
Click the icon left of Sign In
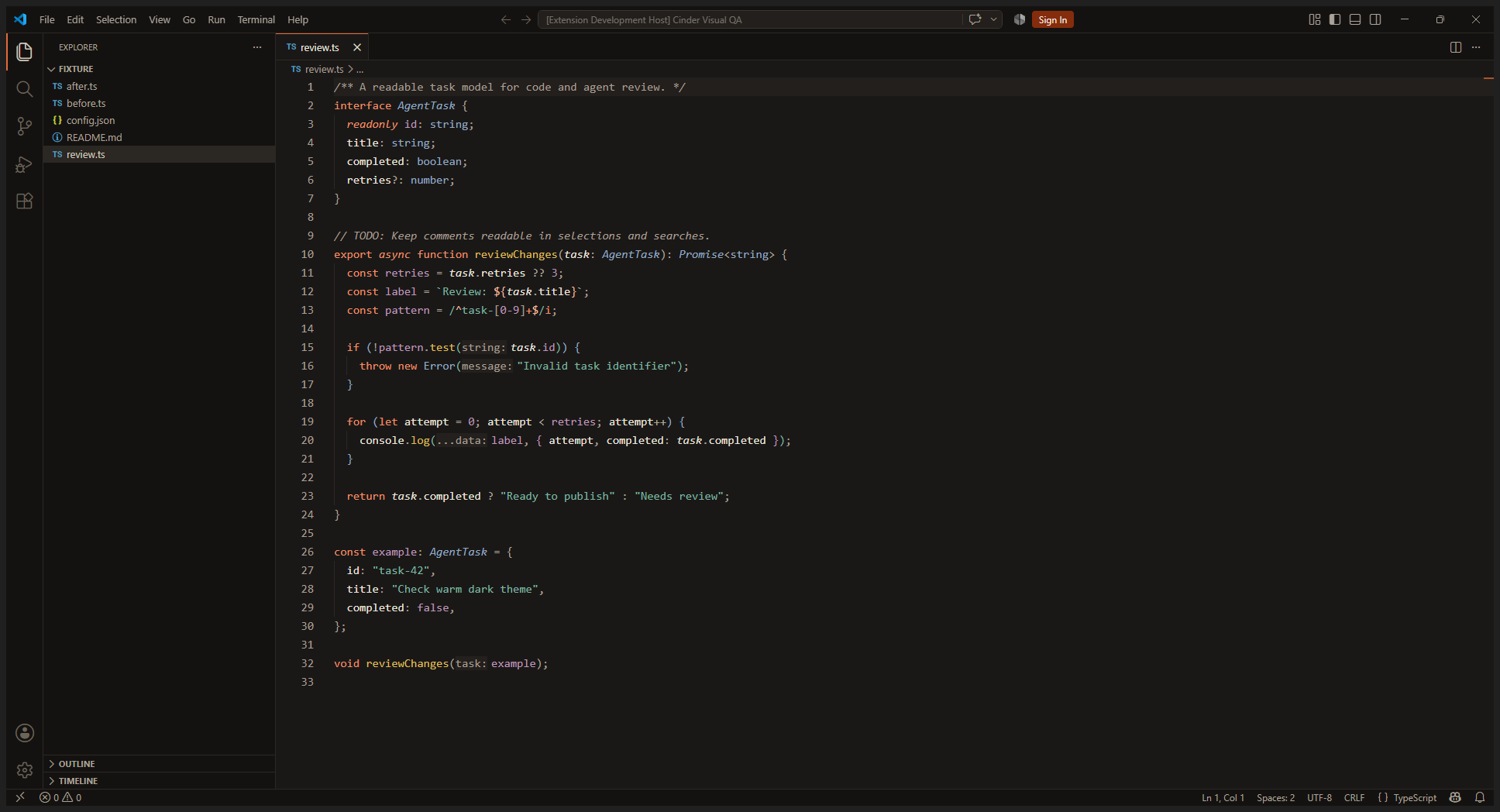(x=1020, y=19)
